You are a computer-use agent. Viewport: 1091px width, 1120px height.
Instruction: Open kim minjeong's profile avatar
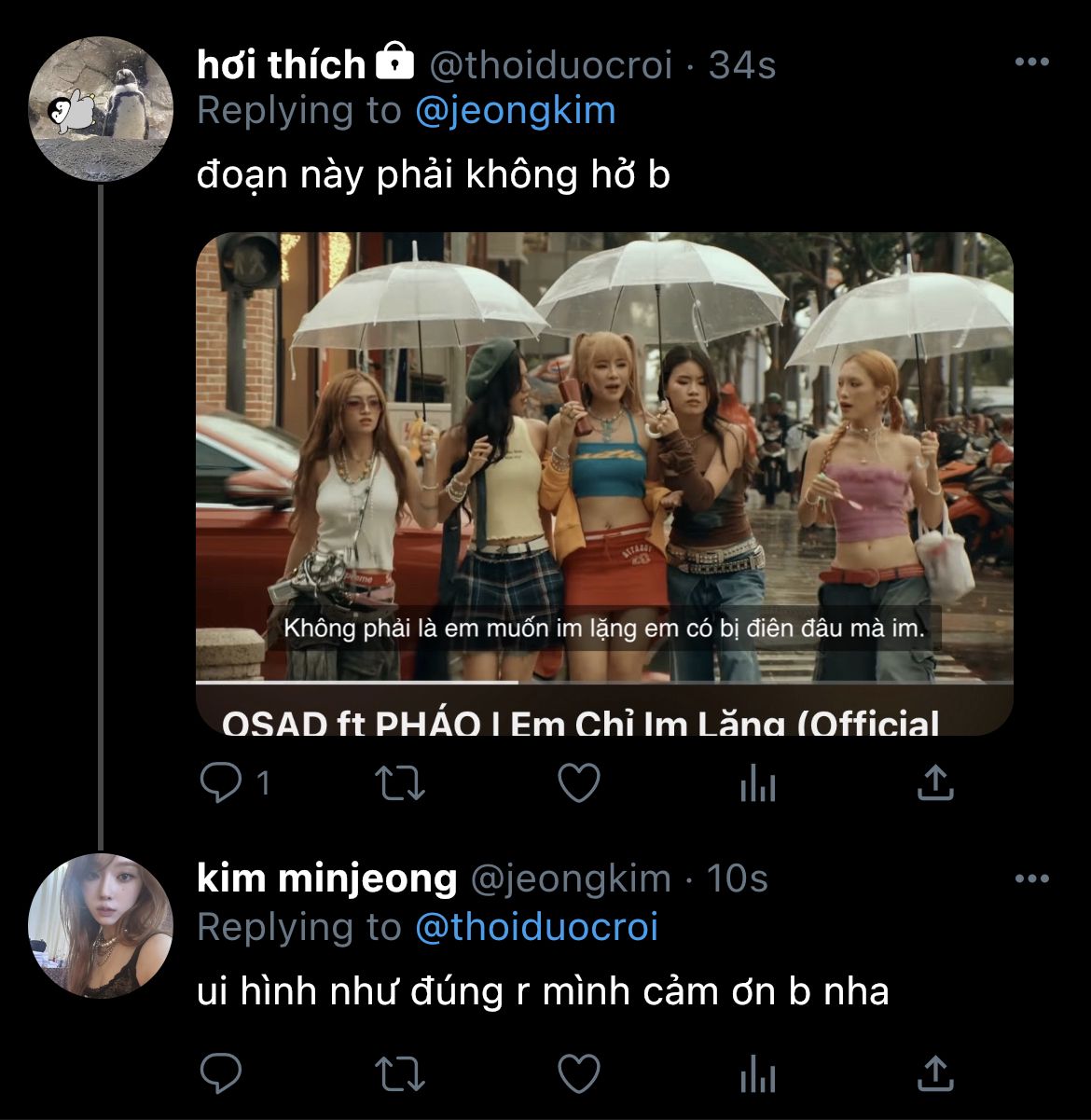pos(101,926)
